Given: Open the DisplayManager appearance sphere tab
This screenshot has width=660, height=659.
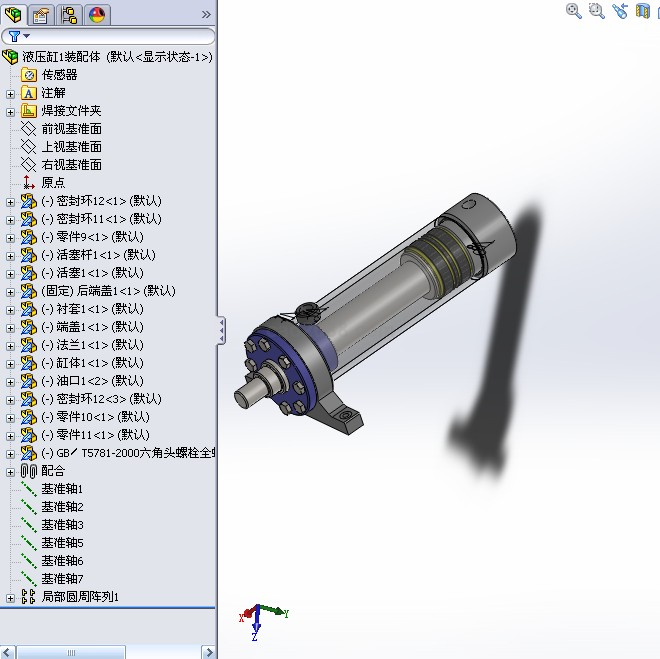Looking at the screenshot, I should 97,14.
